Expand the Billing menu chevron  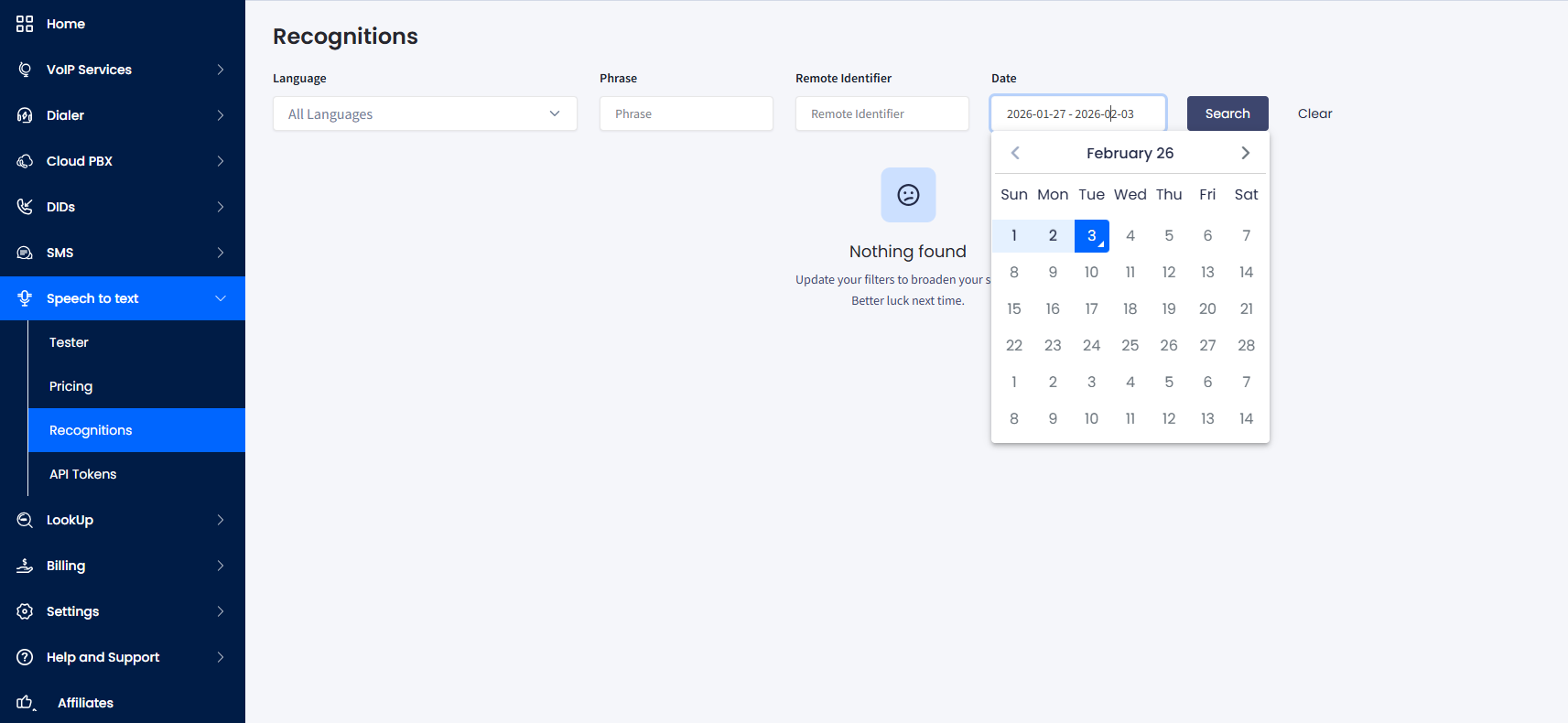[x=221, y=566]
